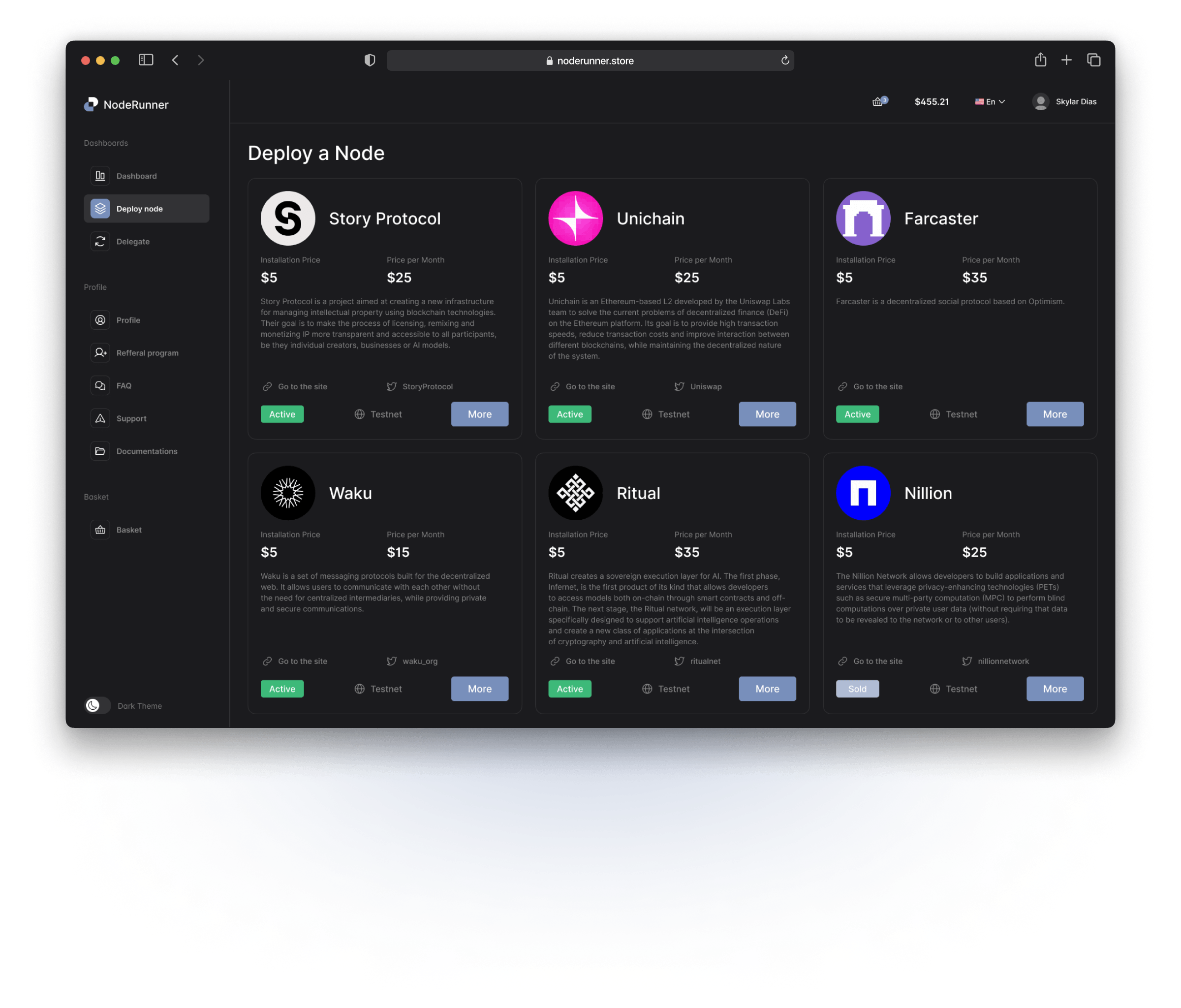Reload the page with refresh icon

785,61
